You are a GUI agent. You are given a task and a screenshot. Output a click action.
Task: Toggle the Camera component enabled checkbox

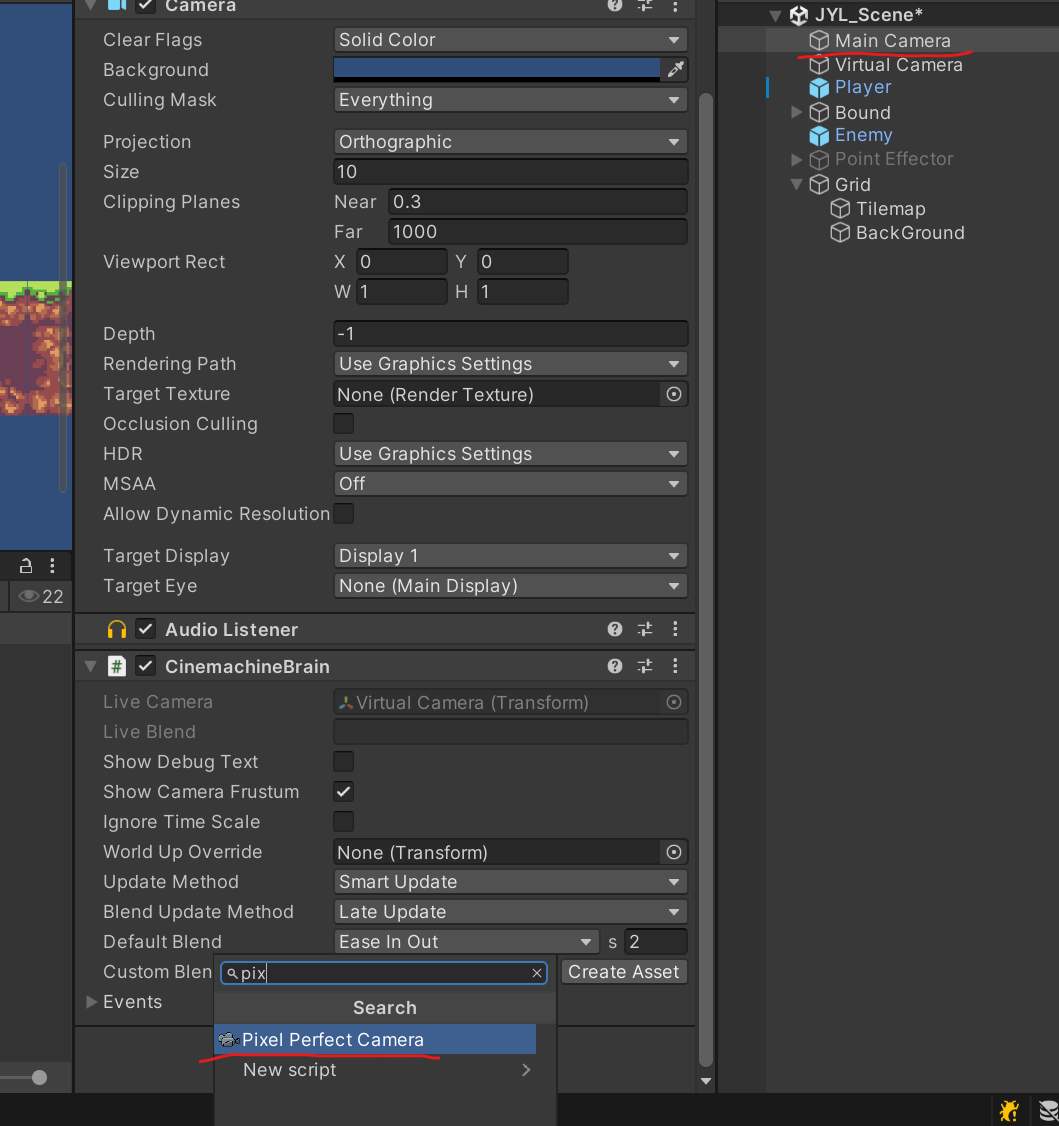click(145, 6)
